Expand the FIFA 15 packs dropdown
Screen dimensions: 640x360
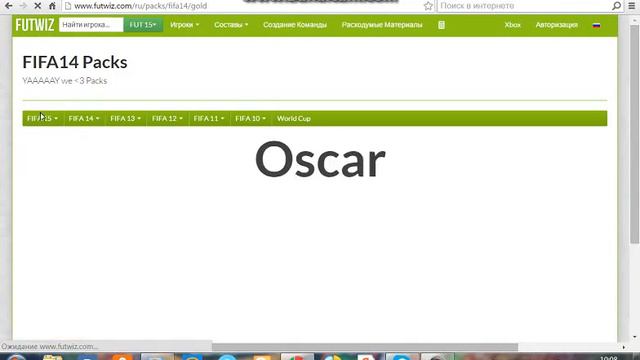42,118
